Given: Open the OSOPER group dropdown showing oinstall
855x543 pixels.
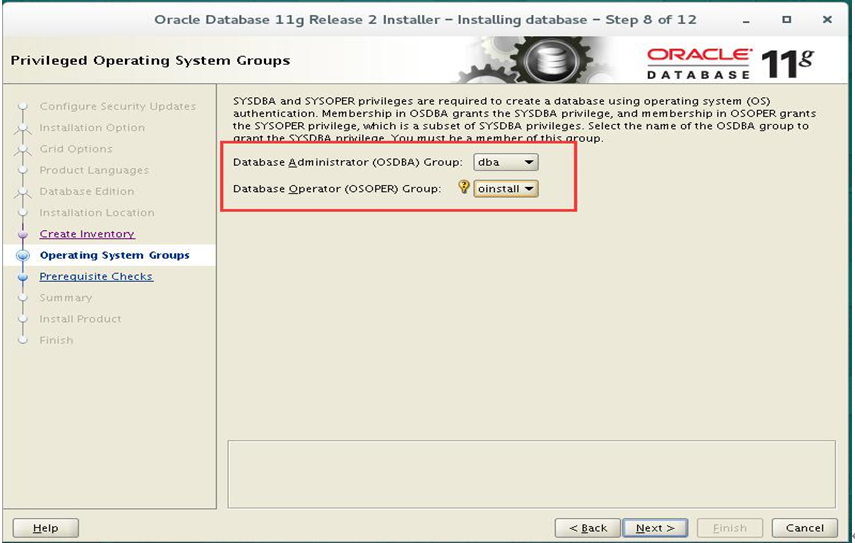Looking at the screenshot, I should point(506,189).
